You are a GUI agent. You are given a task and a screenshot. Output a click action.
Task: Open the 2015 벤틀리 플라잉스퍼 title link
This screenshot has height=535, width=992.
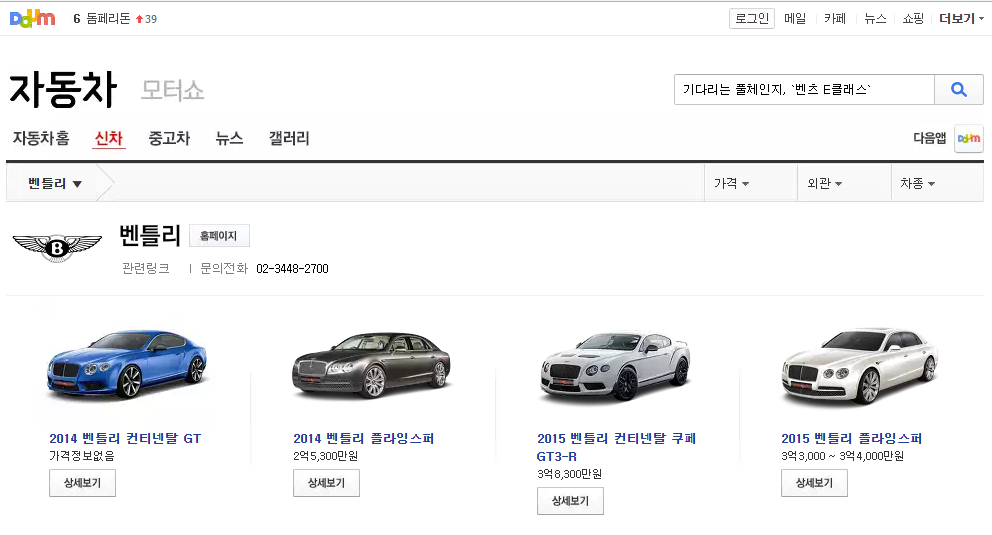tap(851, 439)
